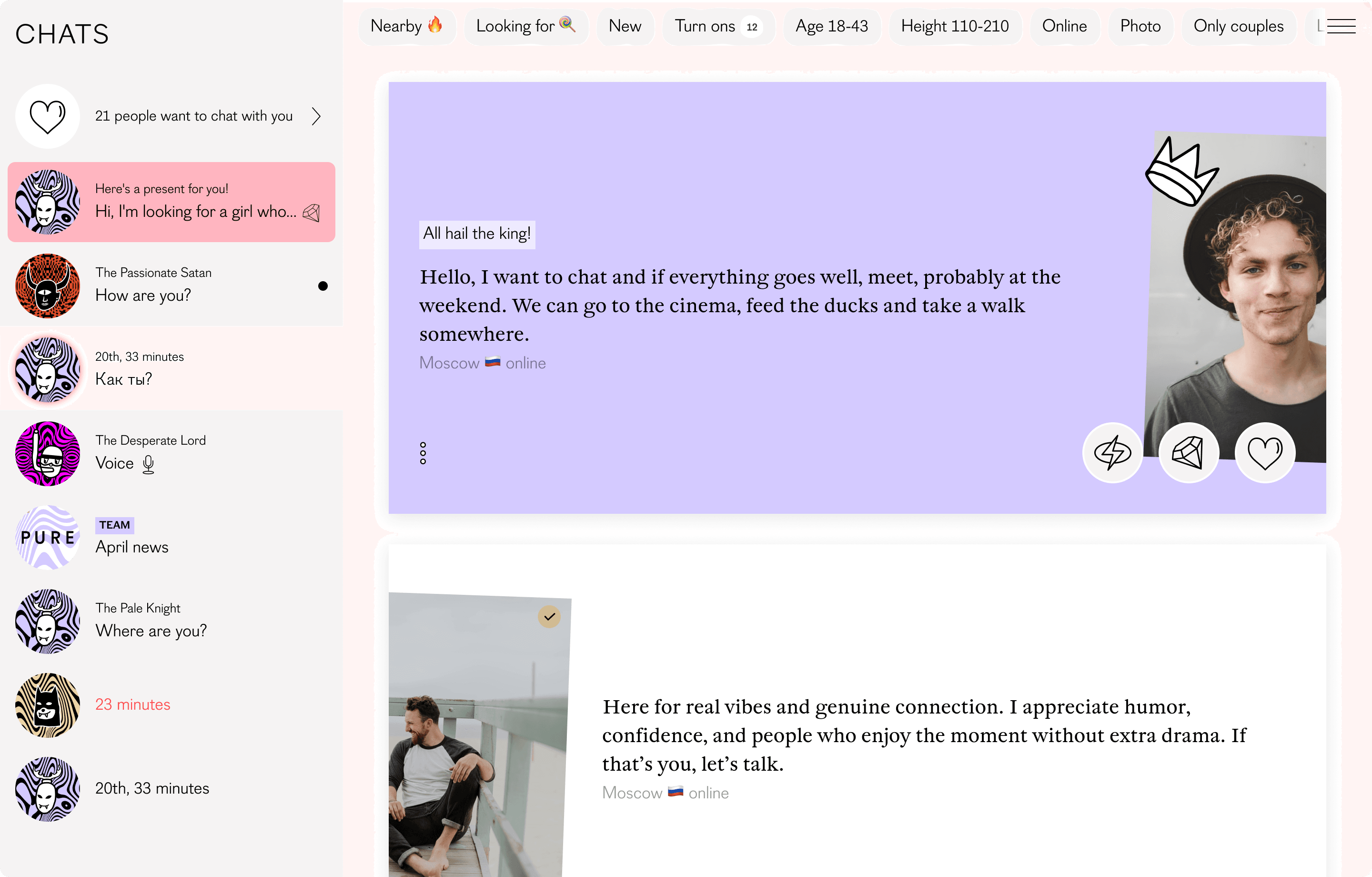Image resolution: width=1372 pixels, height=877 pixels.
Task: Select the Nearby filter tab
Action: tap(407, 26)
